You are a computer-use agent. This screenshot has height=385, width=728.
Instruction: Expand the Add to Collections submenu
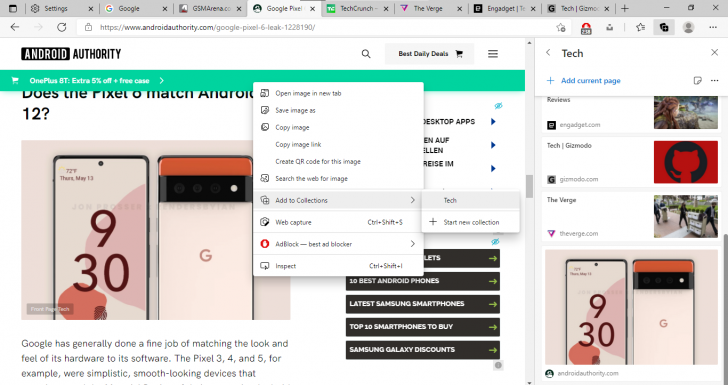(x=338, y=200)
